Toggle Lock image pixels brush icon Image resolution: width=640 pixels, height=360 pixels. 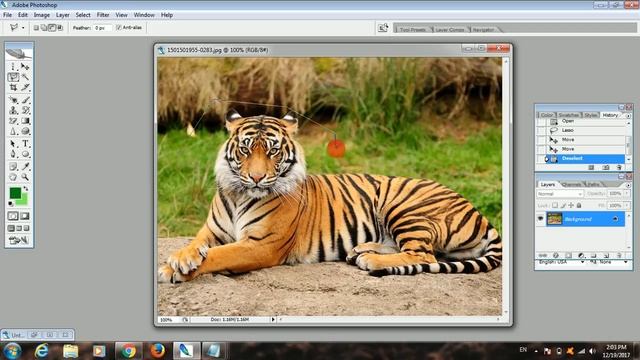[x=563, y=205]
